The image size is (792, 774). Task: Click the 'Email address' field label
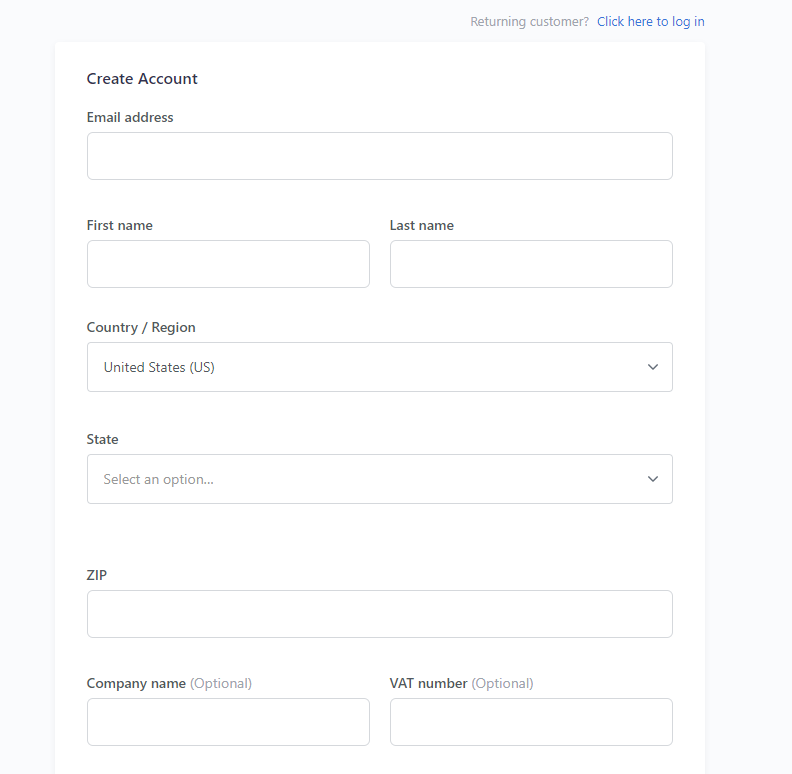tap(130, 117)
